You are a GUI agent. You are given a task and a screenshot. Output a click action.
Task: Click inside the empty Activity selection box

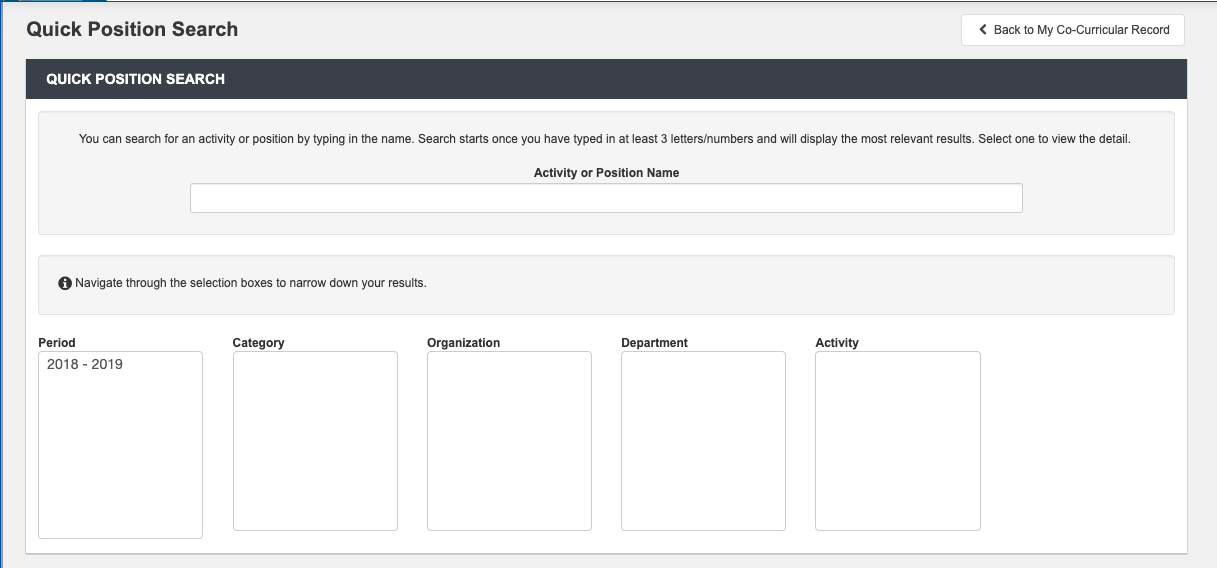click(x=897, y=440)
